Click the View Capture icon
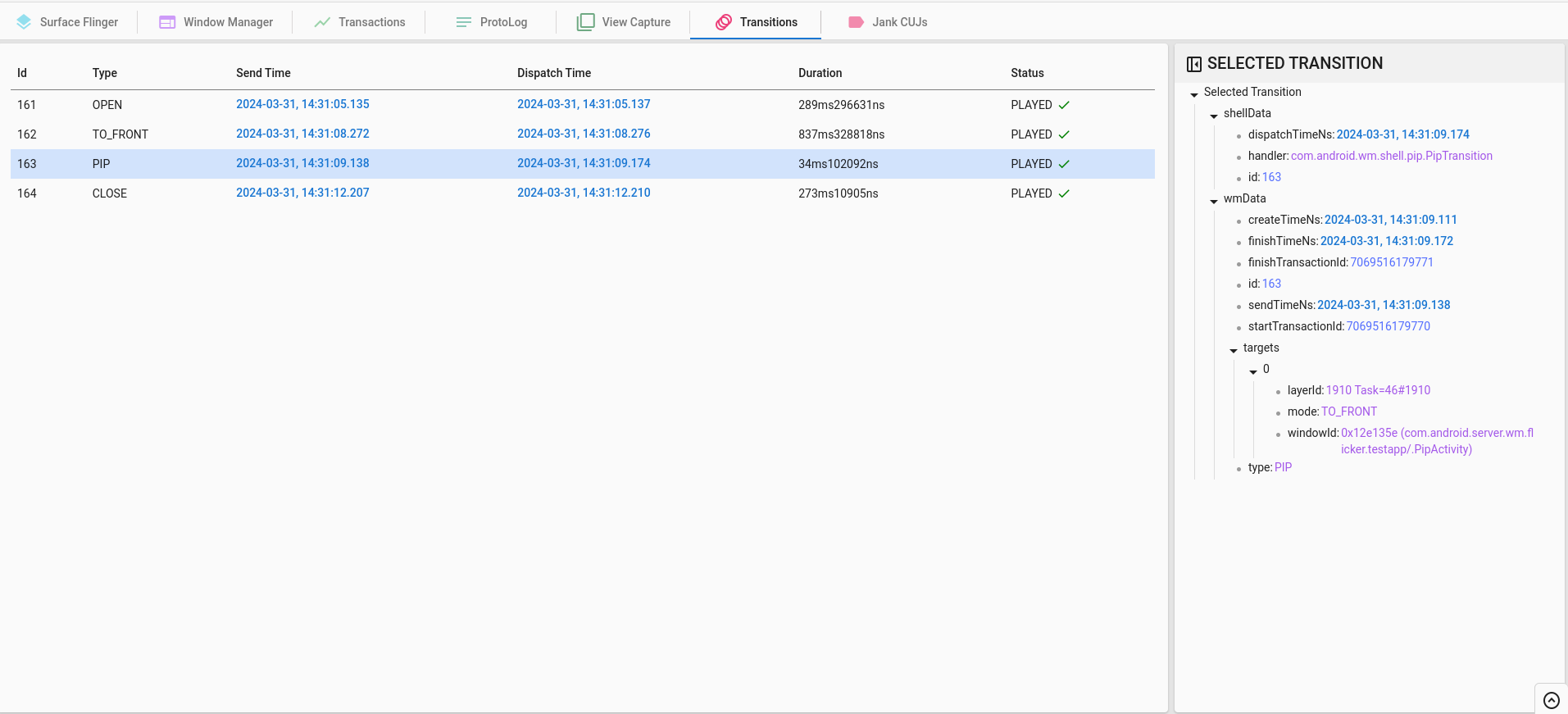Viewport: 1568px width, 714px height. [x=585, y=22]
